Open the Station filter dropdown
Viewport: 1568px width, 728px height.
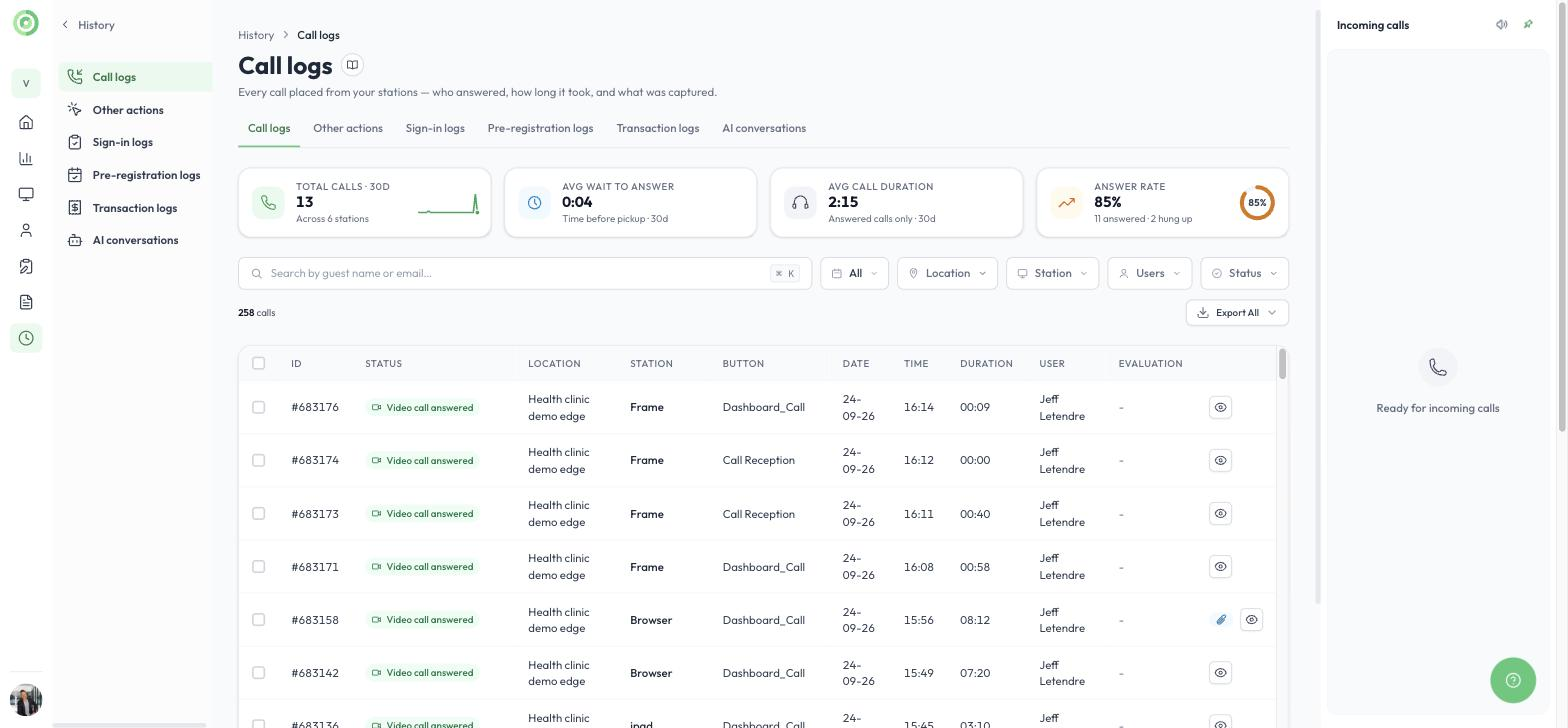coord(1052,273)
